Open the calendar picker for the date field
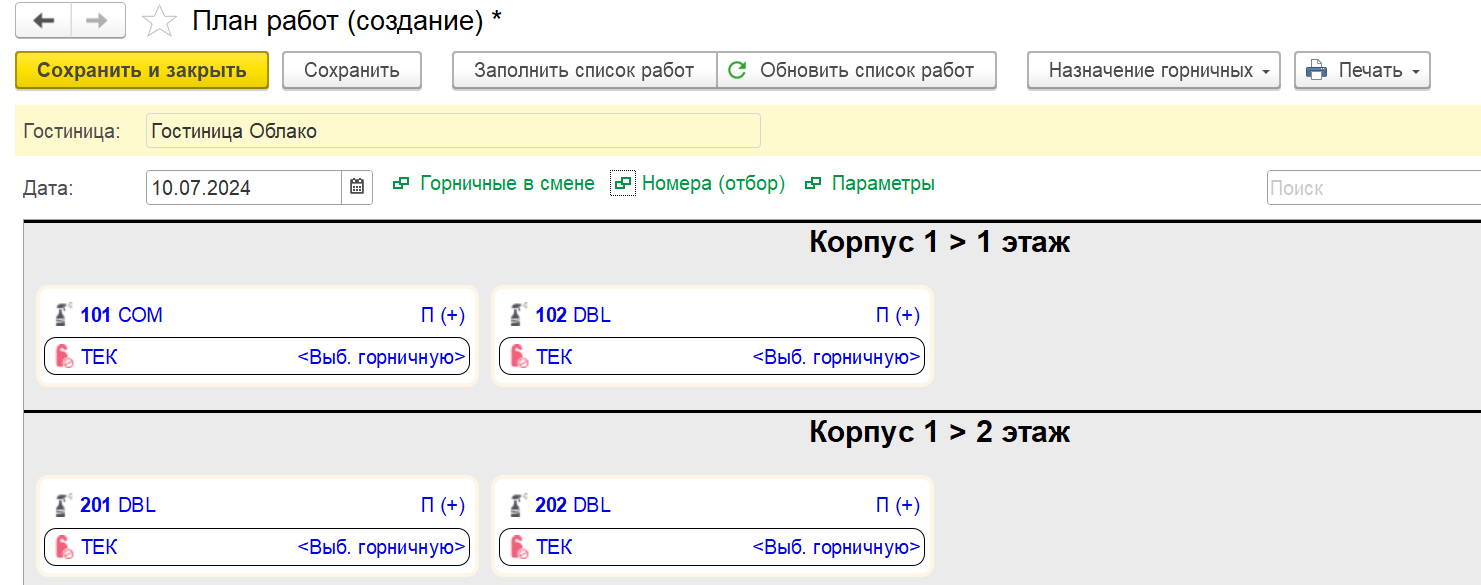Screen dimensions: 1481x585 coord(358,187)
